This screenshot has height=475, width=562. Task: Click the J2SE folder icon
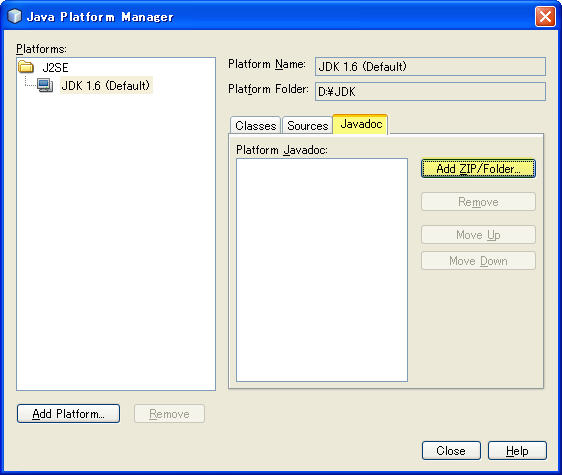point(26,67)
